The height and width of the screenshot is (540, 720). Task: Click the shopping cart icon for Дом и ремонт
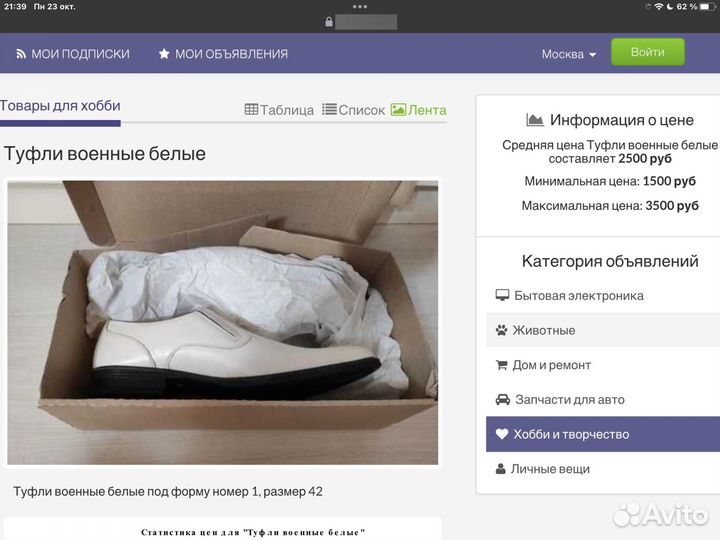501,365
